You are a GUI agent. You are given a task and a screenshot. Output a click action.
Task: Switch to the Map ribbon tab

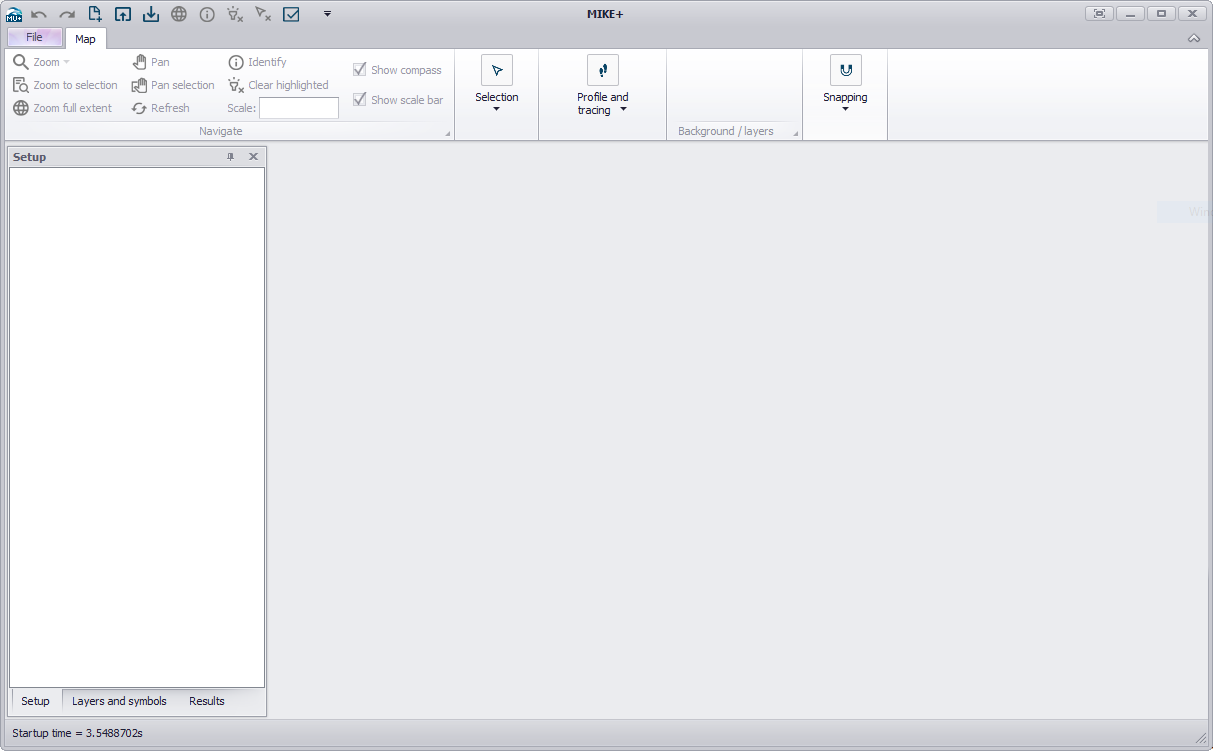tap(85, 39)
